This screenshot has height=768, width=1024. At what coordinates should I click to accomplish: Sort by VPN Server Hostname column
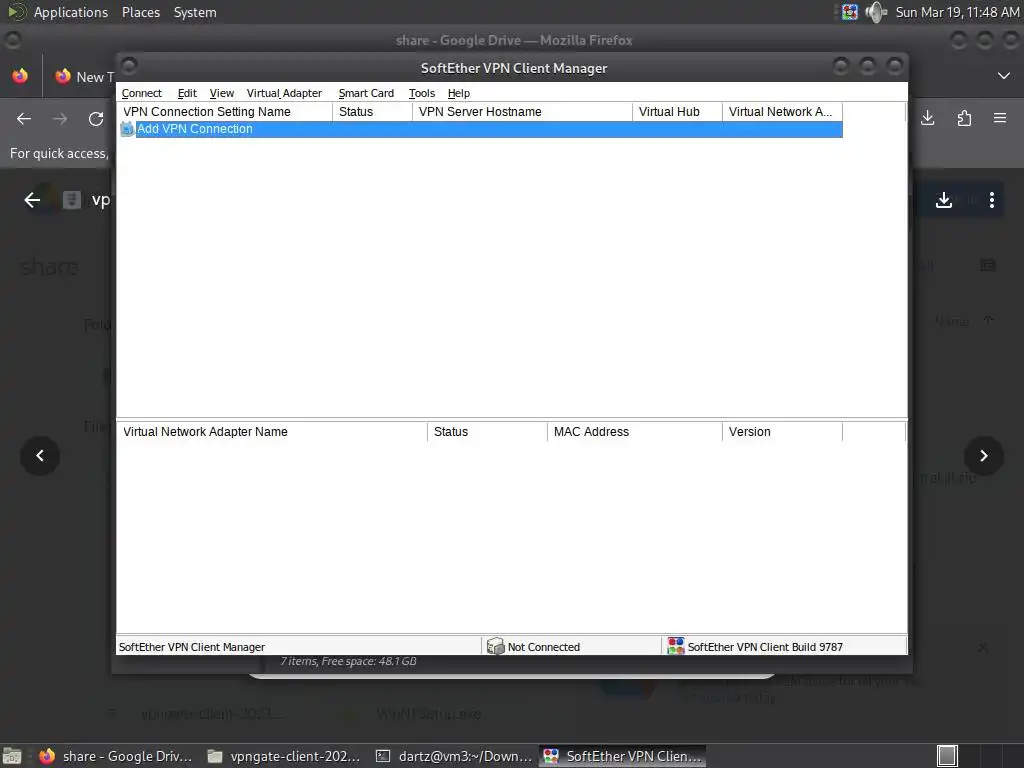[522, 112]
